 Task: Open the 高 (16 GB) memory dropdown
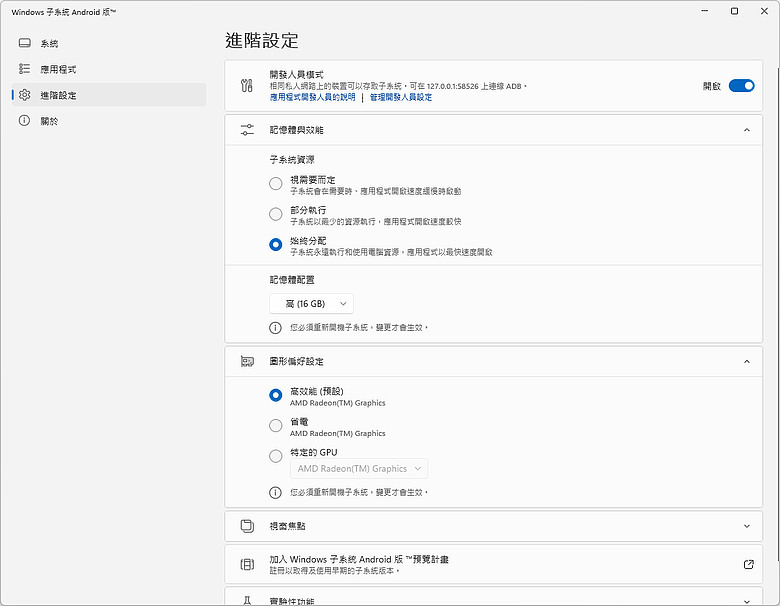coord(311,303)
